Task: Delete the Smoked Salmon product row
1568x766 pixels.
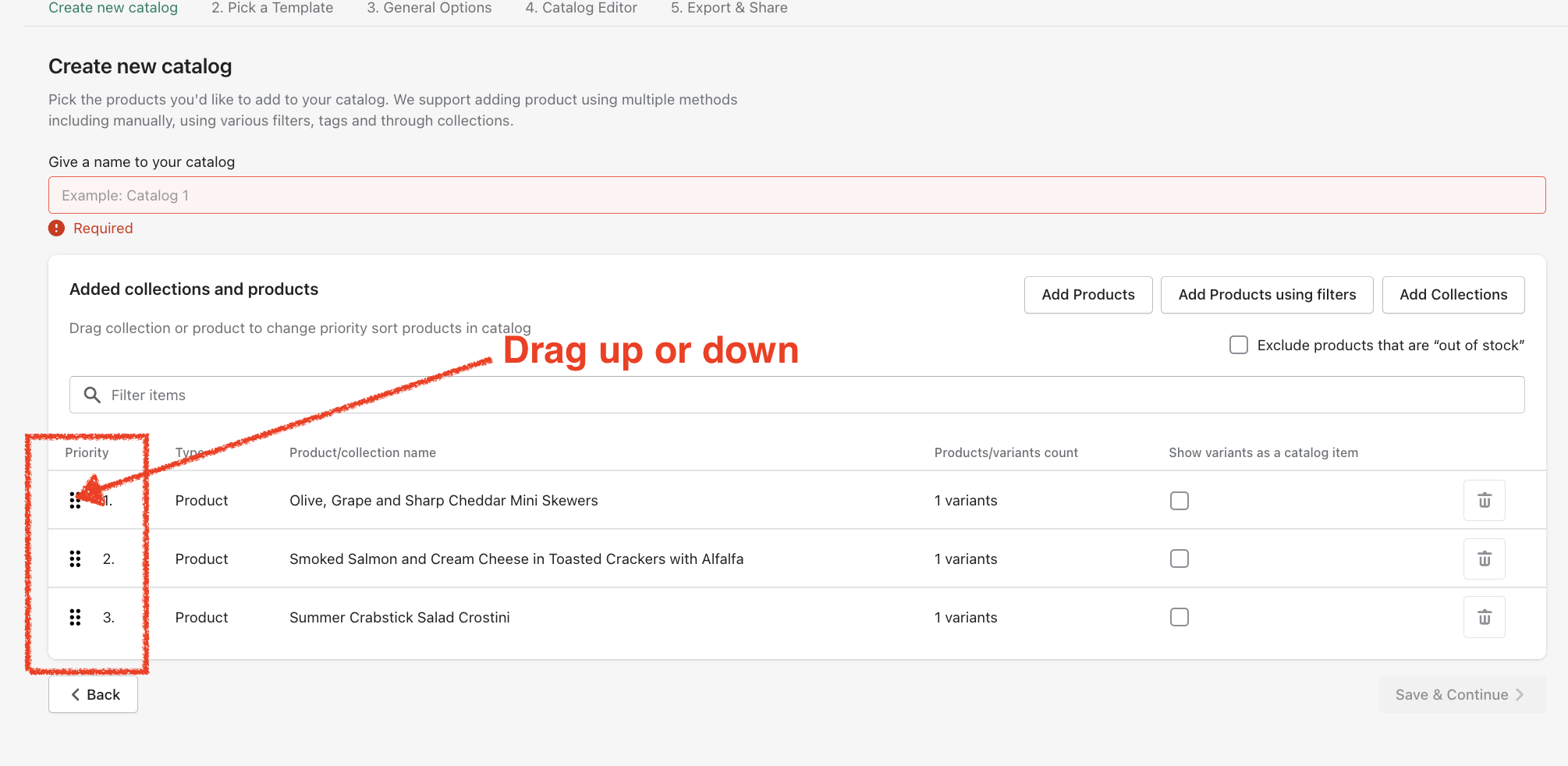Action: point(1484,559)
